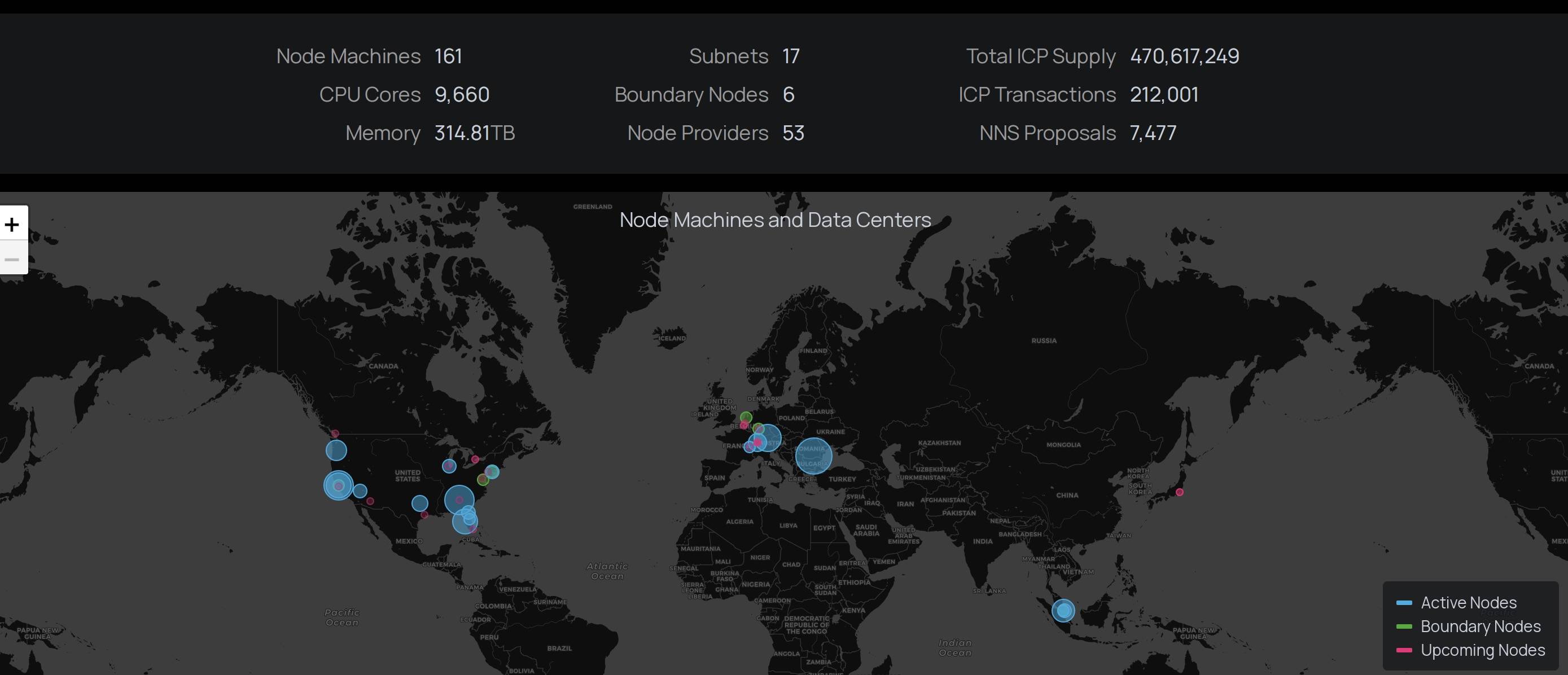
Task: Select the blue node circle in the Pacific Northwest
Action: 336,450
